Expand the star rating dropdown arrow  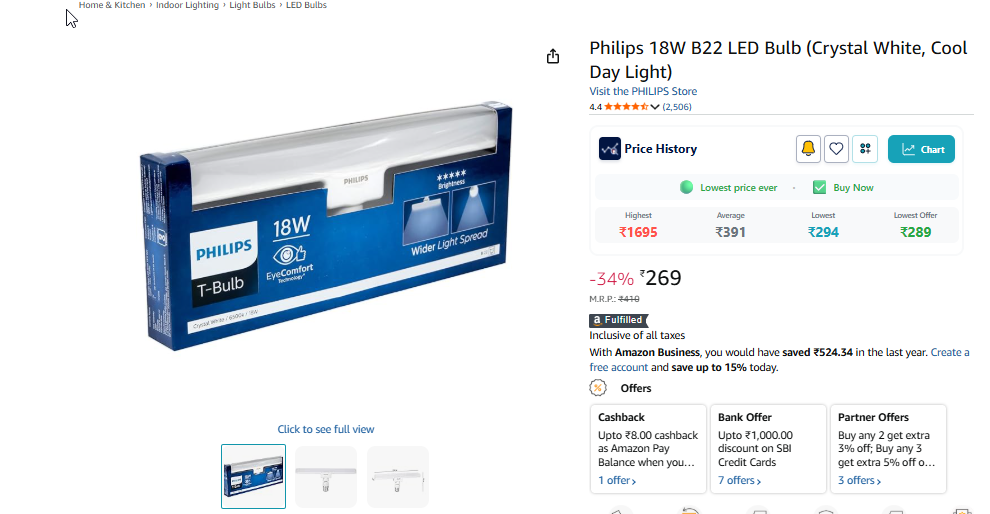(655, 107)
